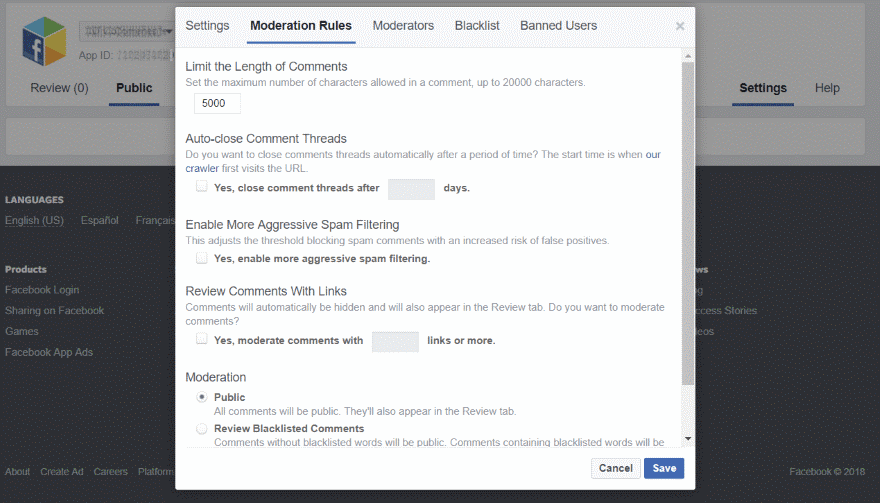The width and height of the screenshot is (880, 503).
Task: Click the 'Facebook © 2018' footer text
Action: click(x=827, y=472)
